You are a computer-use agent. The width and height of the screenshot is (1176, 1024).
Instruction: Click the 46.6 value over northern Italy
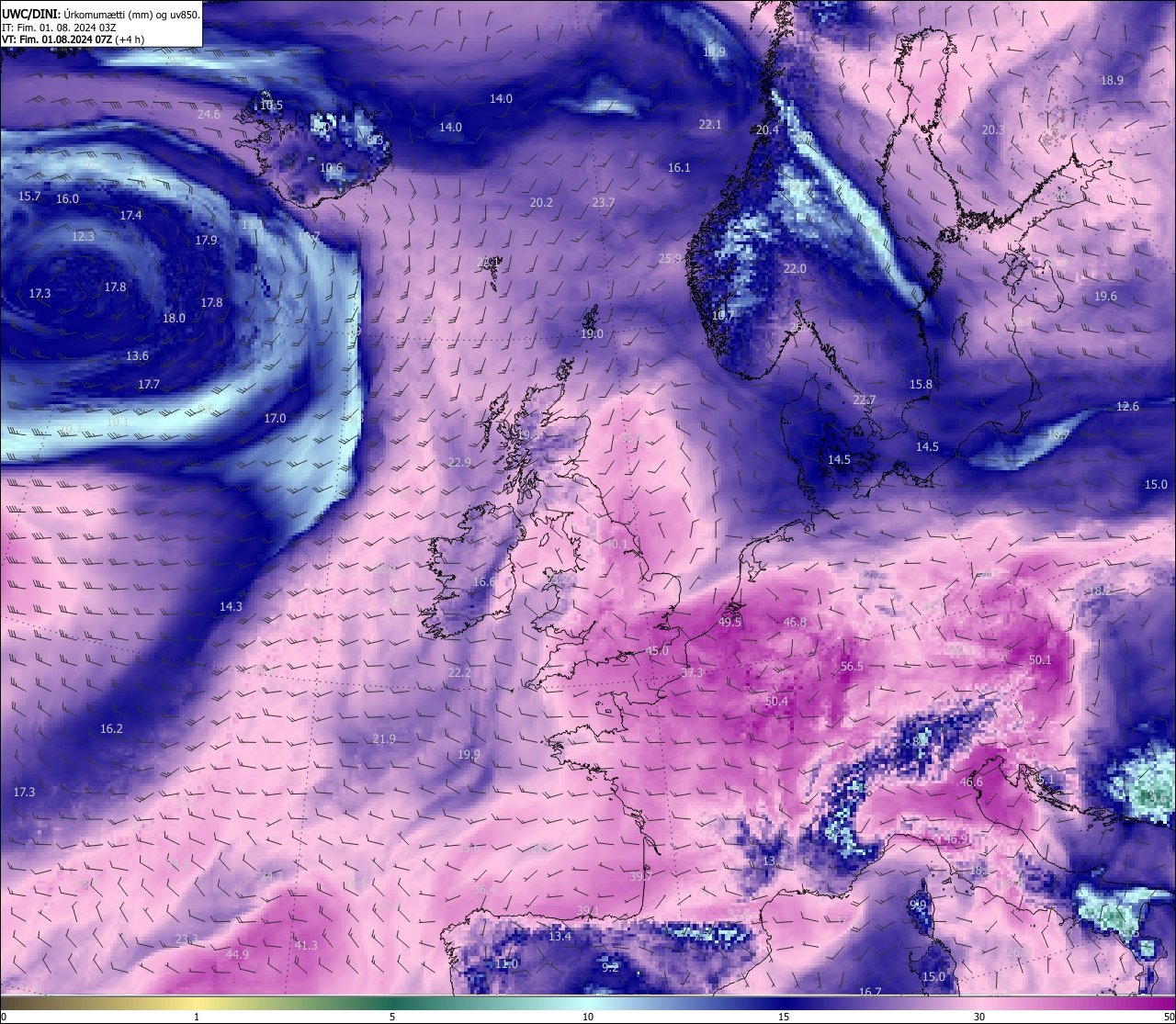coord(971,782)
